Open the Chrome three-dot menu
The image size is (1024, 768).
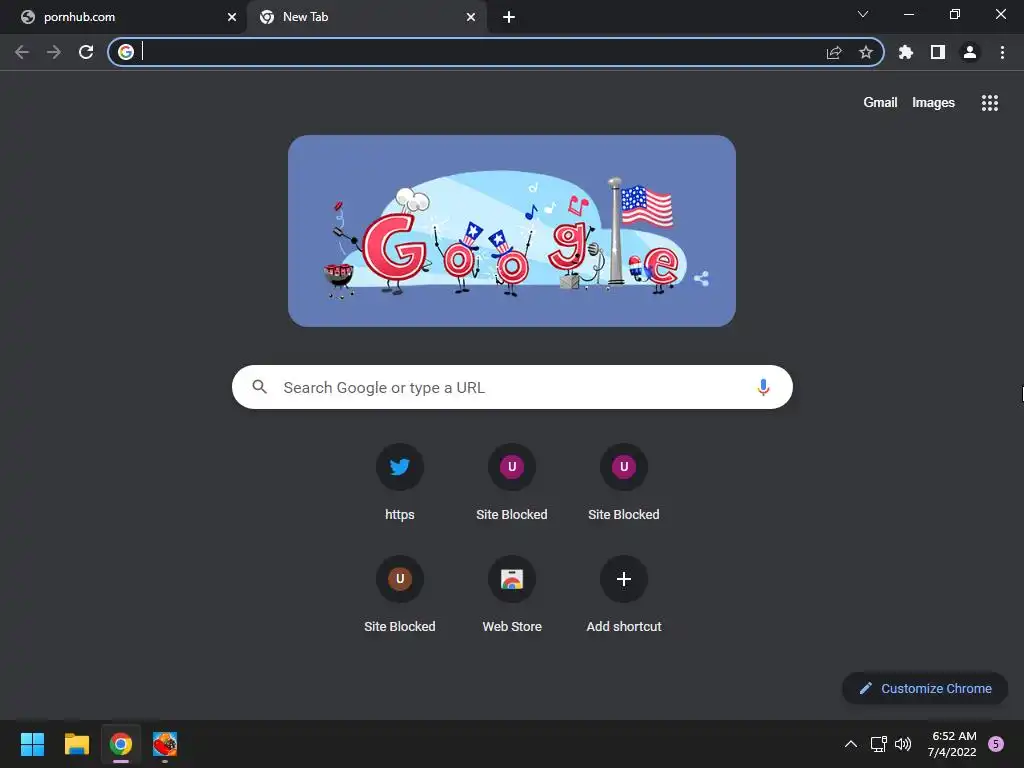point(1002,52)
